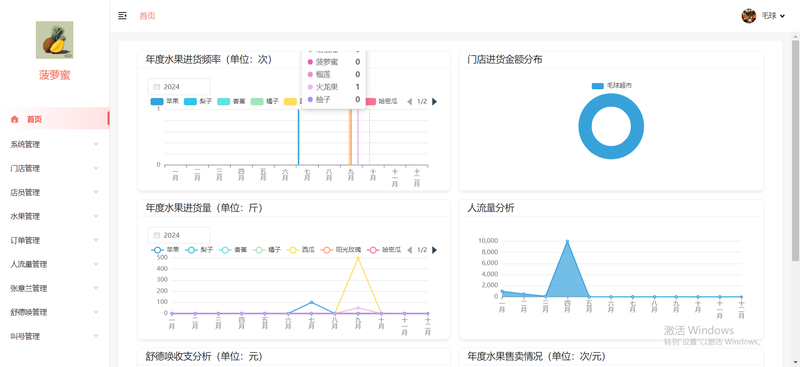Click the 菠萝蜜 pineapple logo image
The image size is (800, 367).
point(55,40)
